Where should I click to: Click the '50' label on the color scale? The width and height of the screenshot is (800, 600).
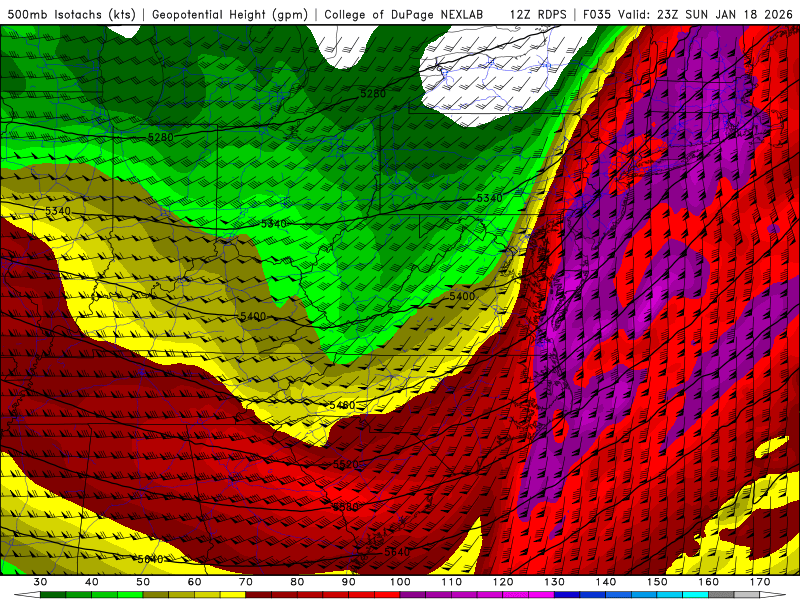click(x=143, y=582)
